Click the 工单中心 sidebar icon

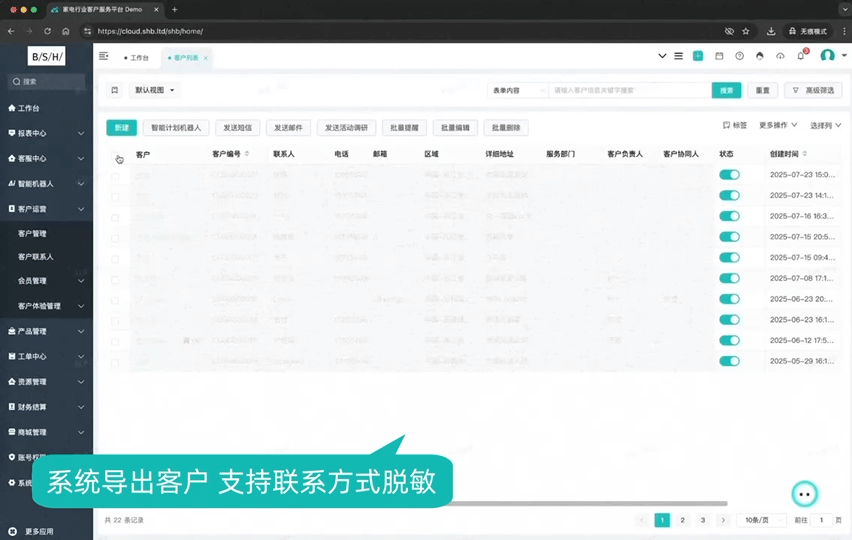pyautogui.click(x=12, y=356)
